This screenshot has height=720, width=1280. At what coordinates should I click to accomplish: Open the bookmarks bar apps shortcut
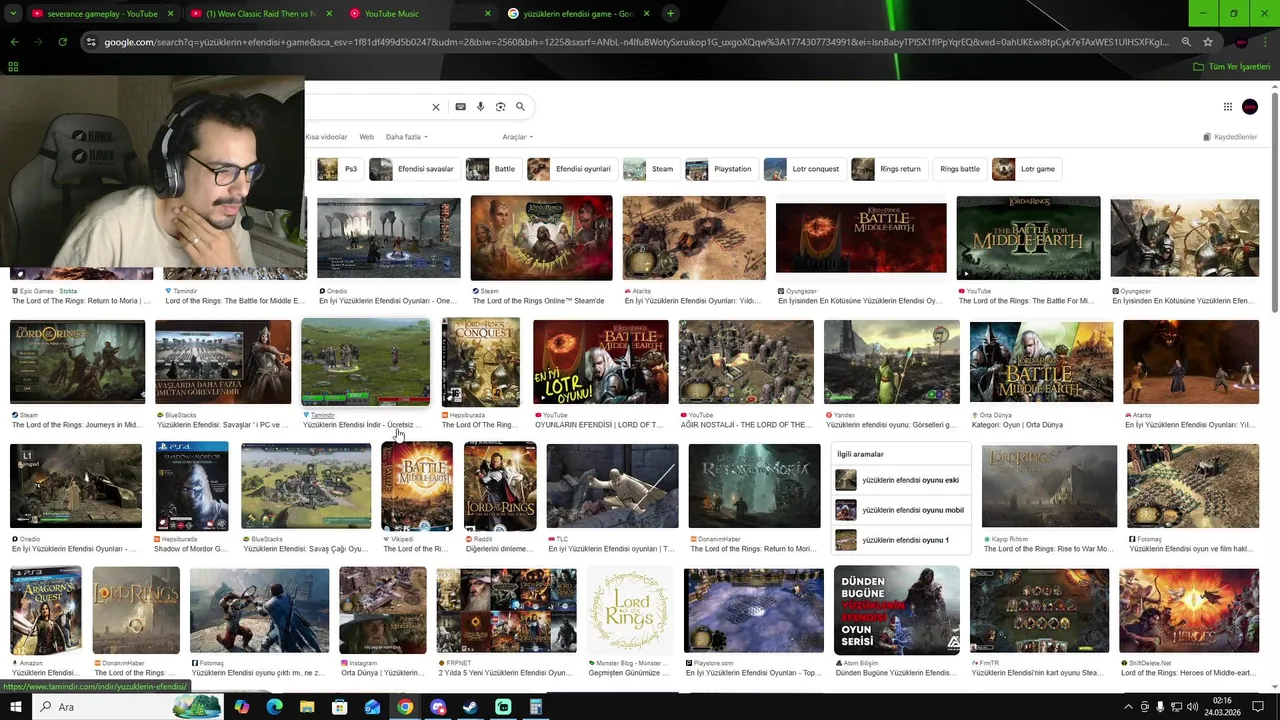[13, 66]
